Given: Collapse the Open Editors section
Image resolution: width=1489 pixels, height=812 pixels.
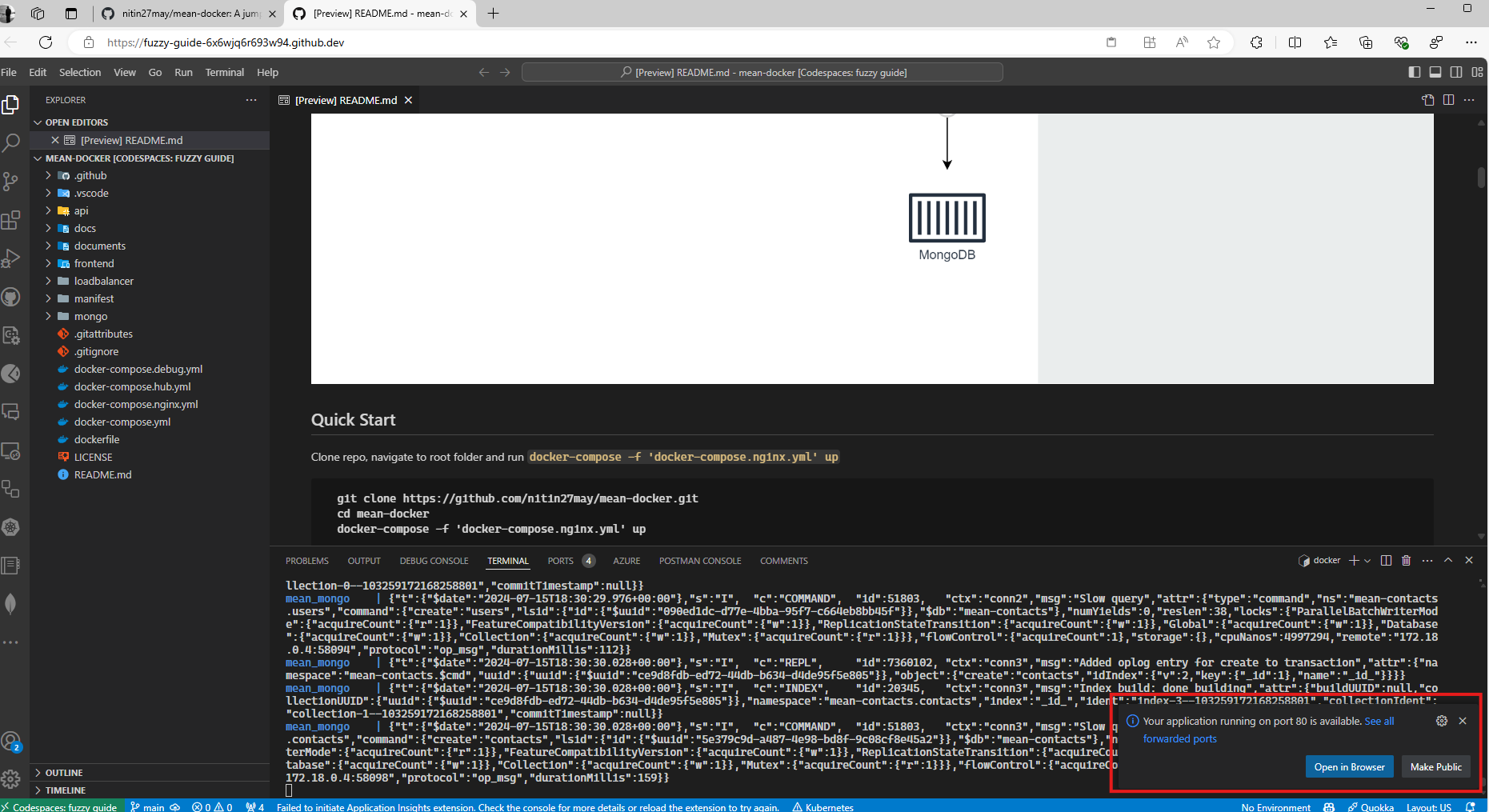Looking at the screenshot, I should click(x=150, y=122).
